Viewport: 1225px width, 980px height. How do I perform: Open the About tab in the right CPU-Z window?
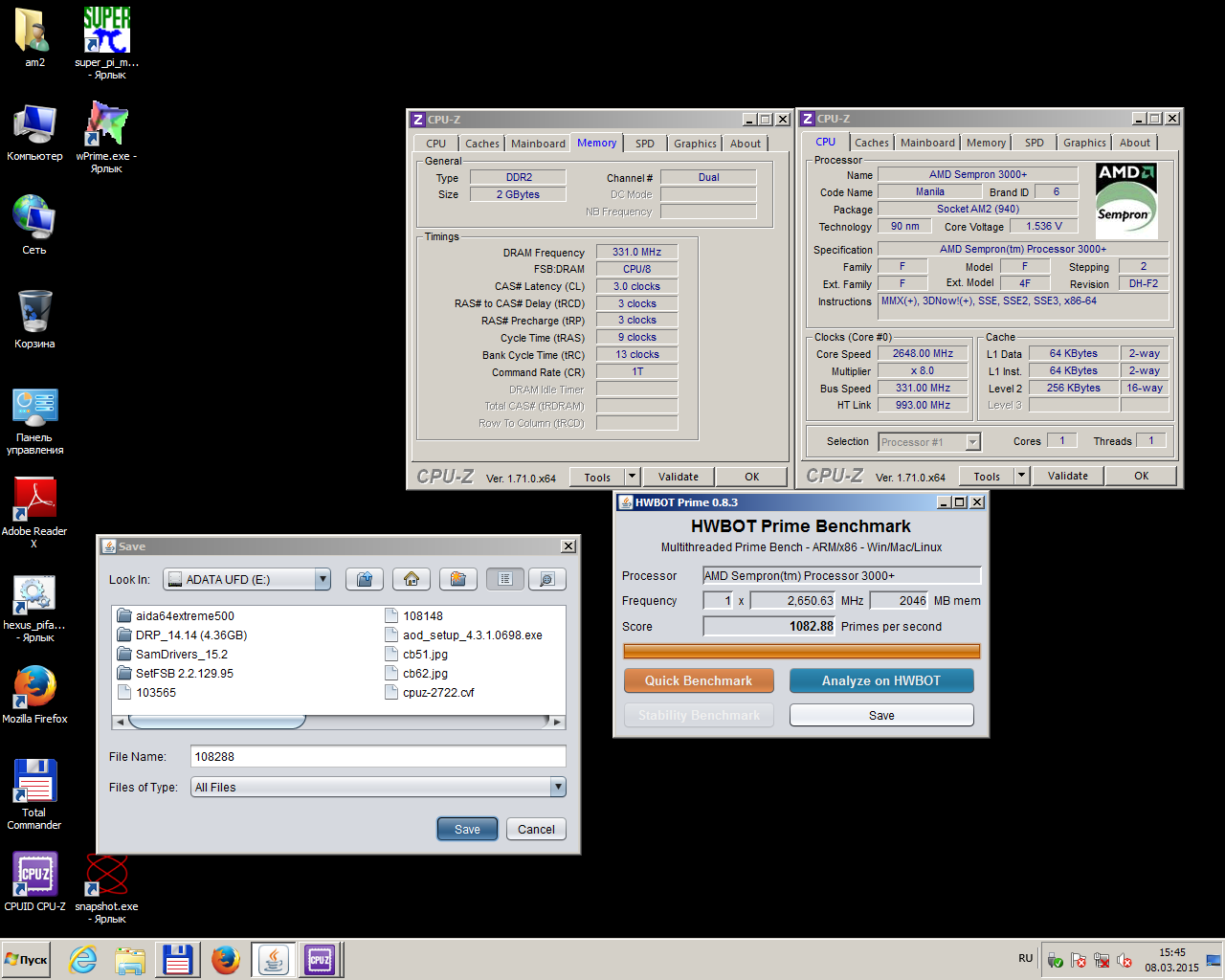click(x=1135, y=143)
